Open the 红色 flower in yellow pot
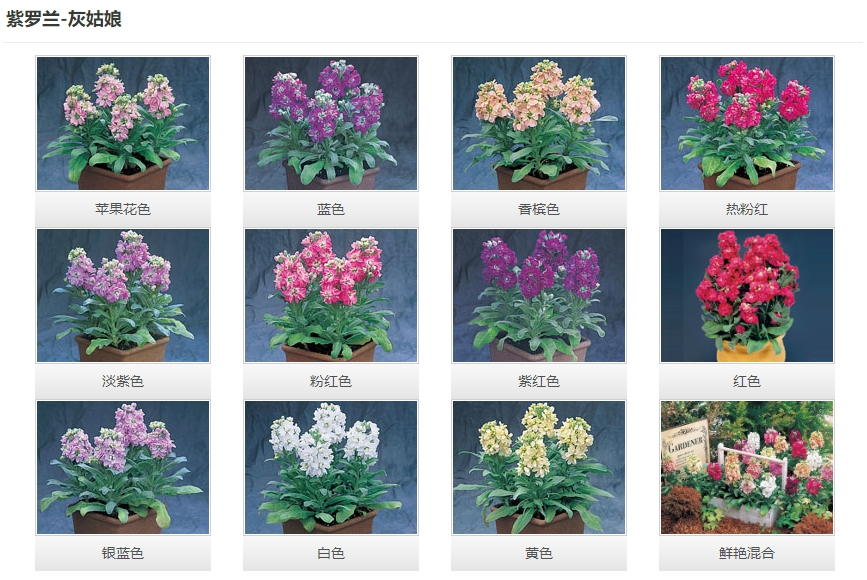The width and height of the screenshot is (867, 580). tap(747, 295)
